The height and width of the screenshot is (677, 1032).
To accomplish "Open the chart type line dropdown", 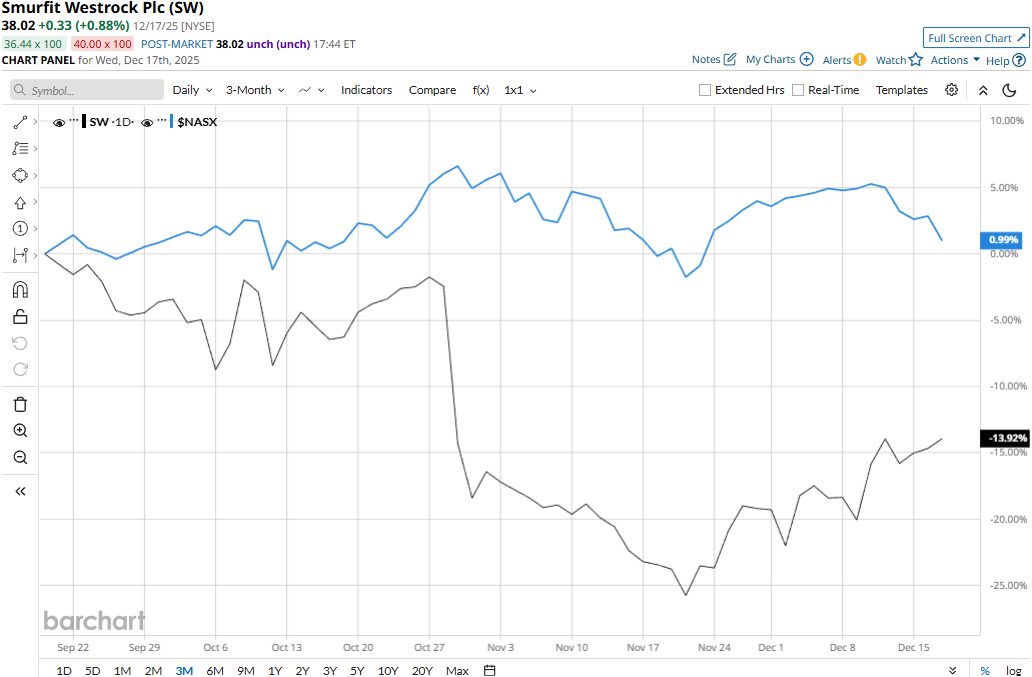I will 311,90.
